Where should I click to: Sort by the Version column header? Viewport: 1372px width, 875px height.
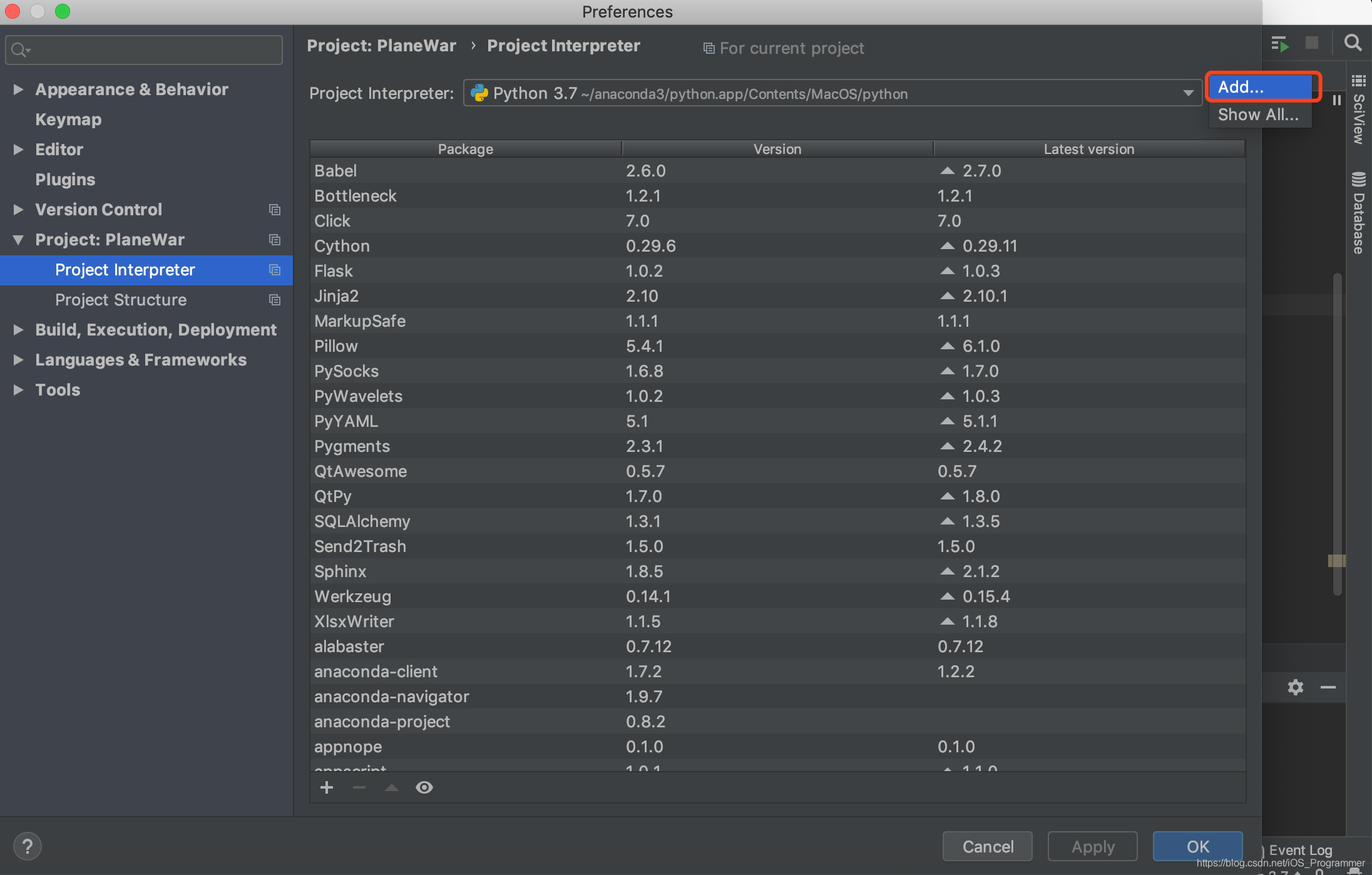(777, 149)
